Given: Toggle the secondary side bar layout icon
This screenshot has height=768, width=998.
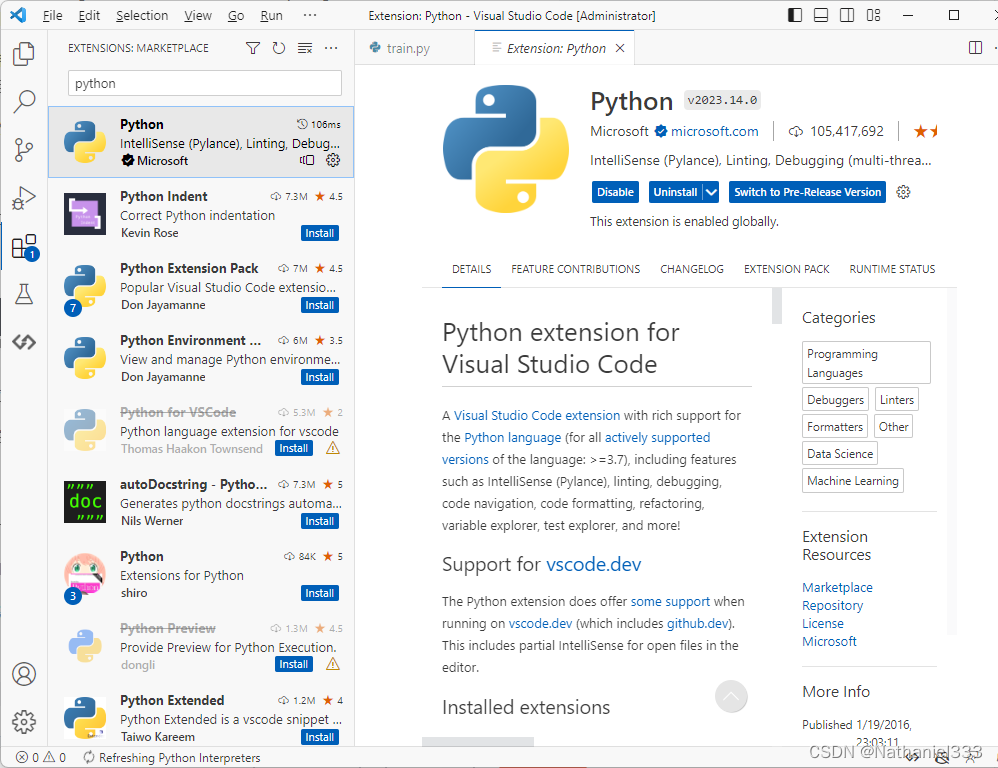Looking at the screenshot, I should pyautogui.click(x=847, y=15).
